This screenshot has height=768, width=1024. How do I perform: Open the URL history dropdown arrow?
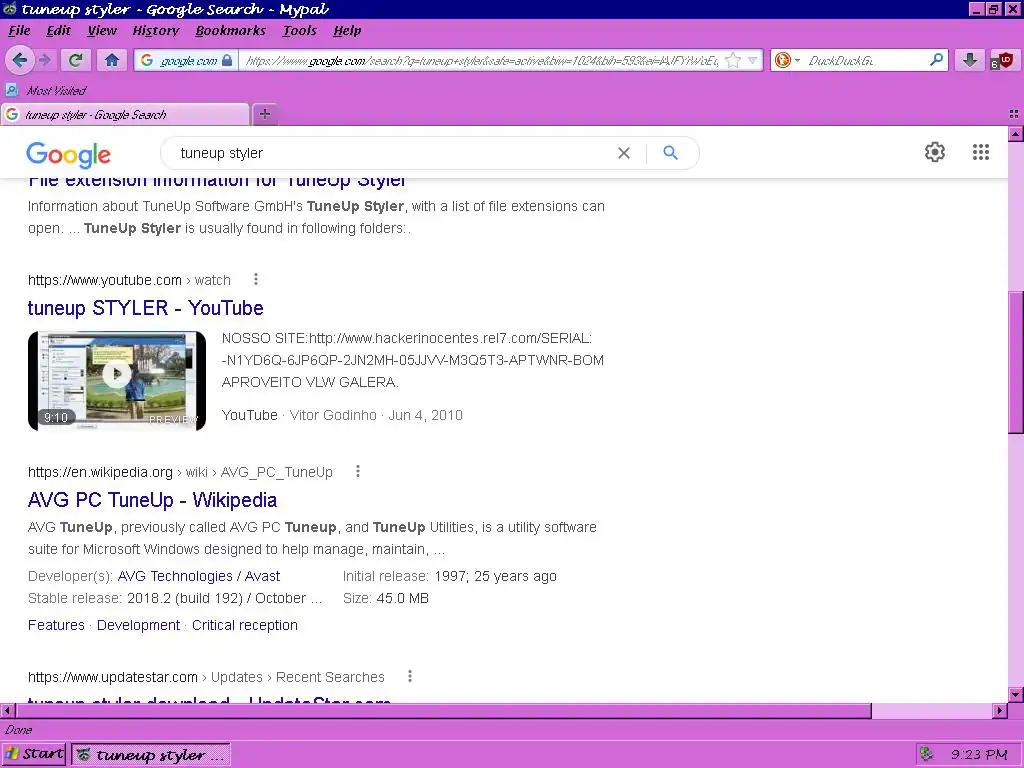point(752,60)
